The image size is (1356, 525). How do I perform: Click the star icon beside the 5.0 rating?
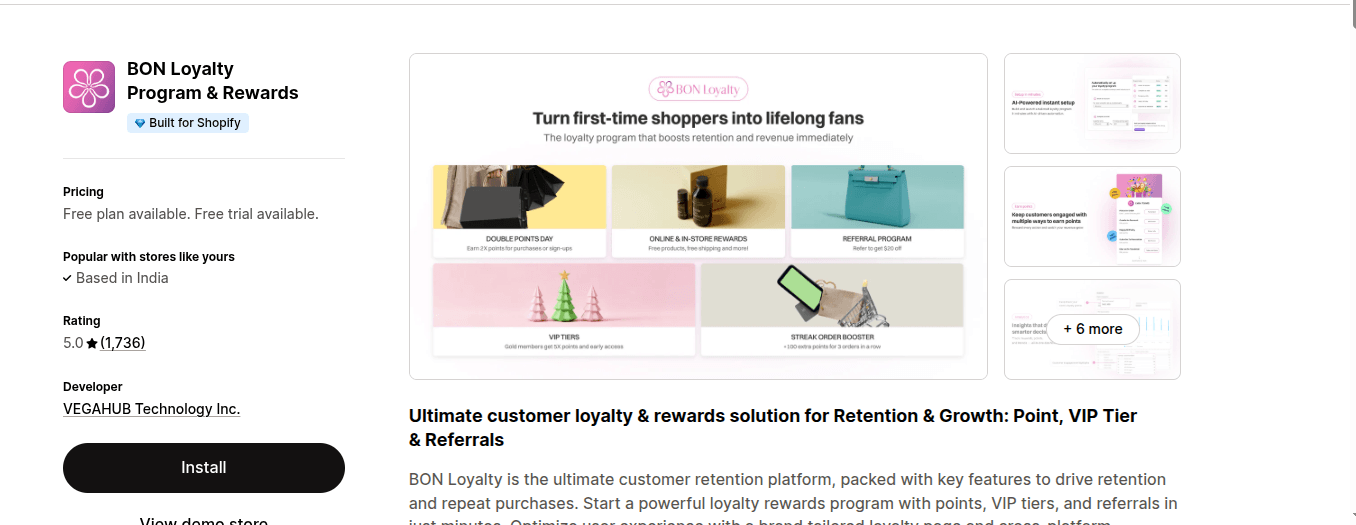[92, 343]
